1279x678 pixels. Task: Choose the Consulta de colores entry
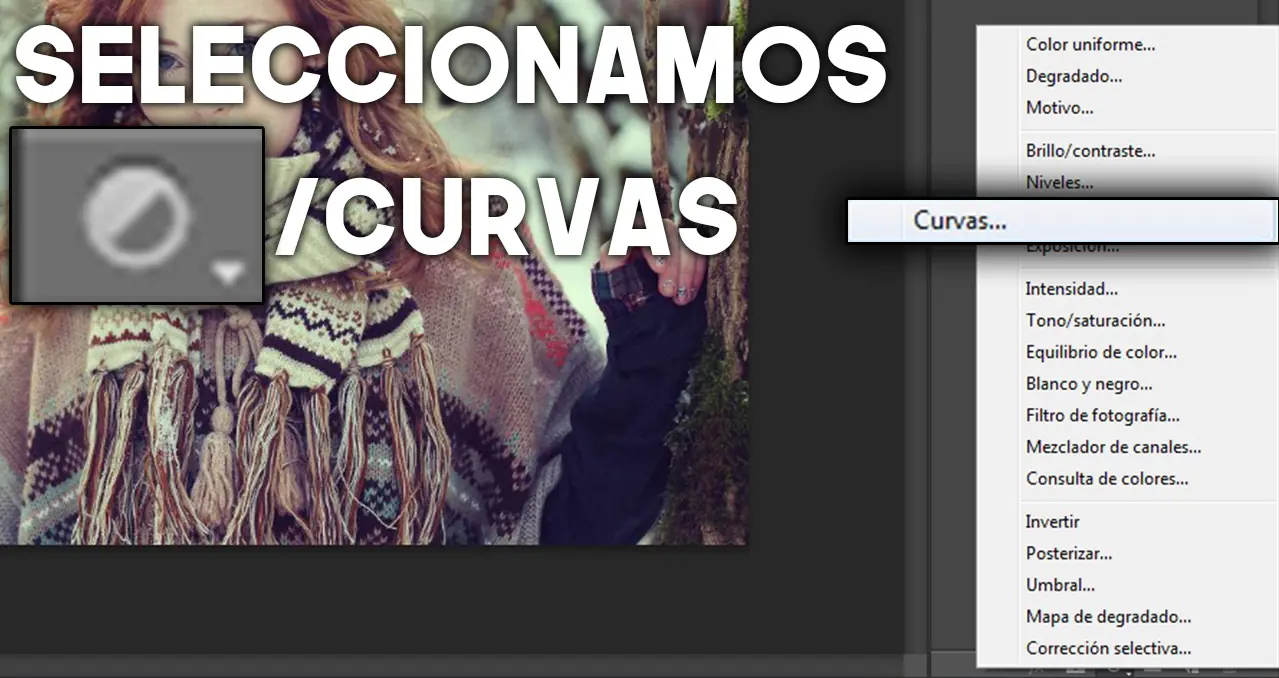(x=1107, y=479)
